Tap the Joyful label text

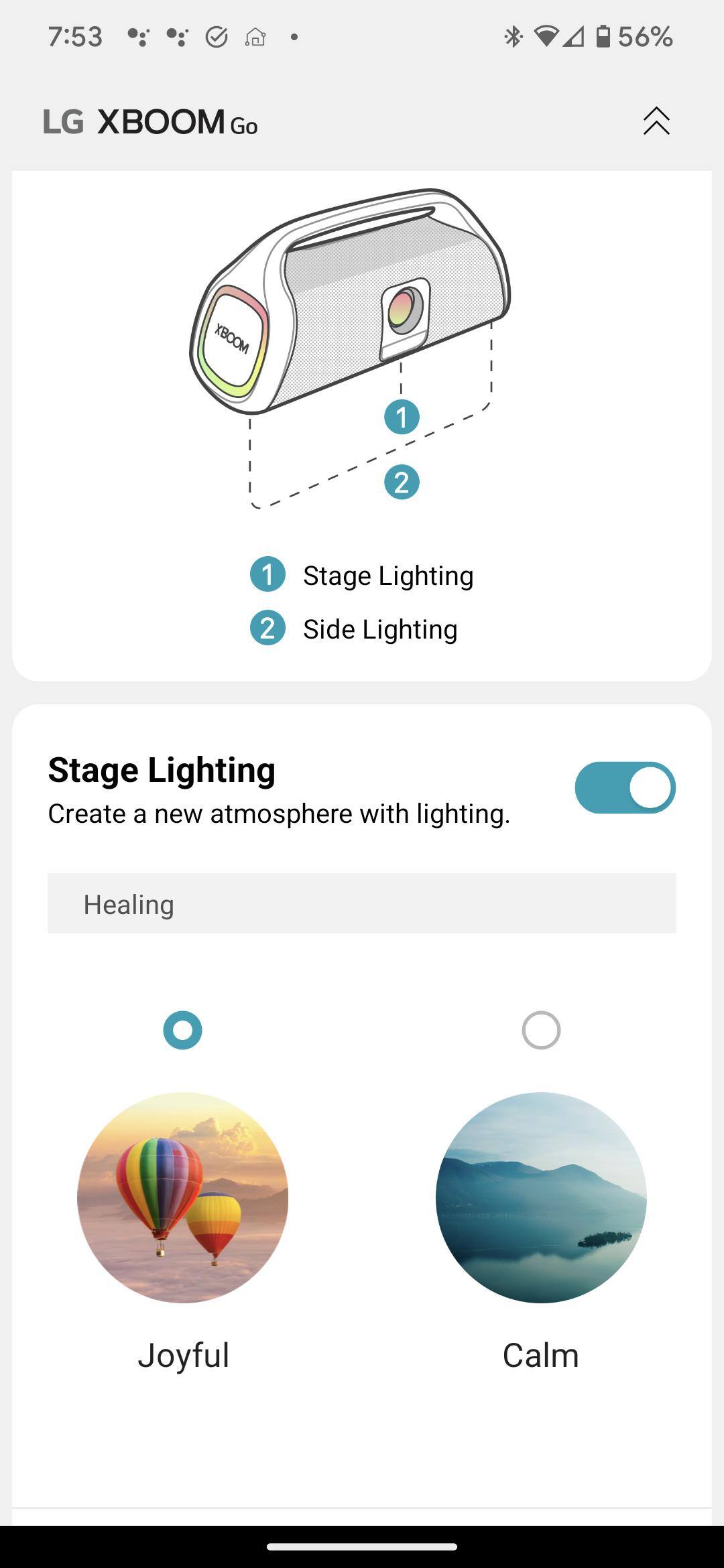183,1356
